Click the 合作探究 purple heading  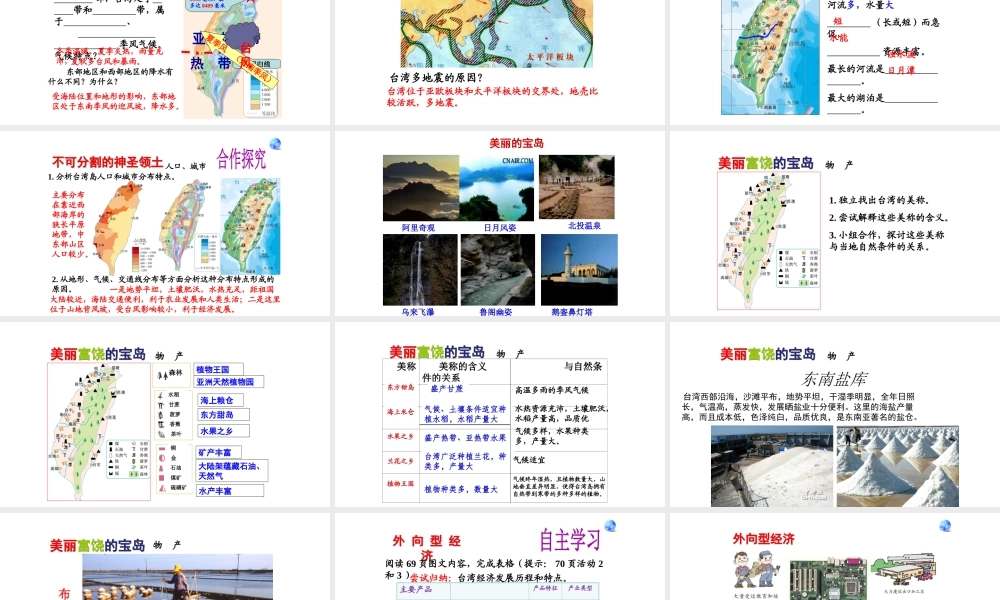(241, 158)
